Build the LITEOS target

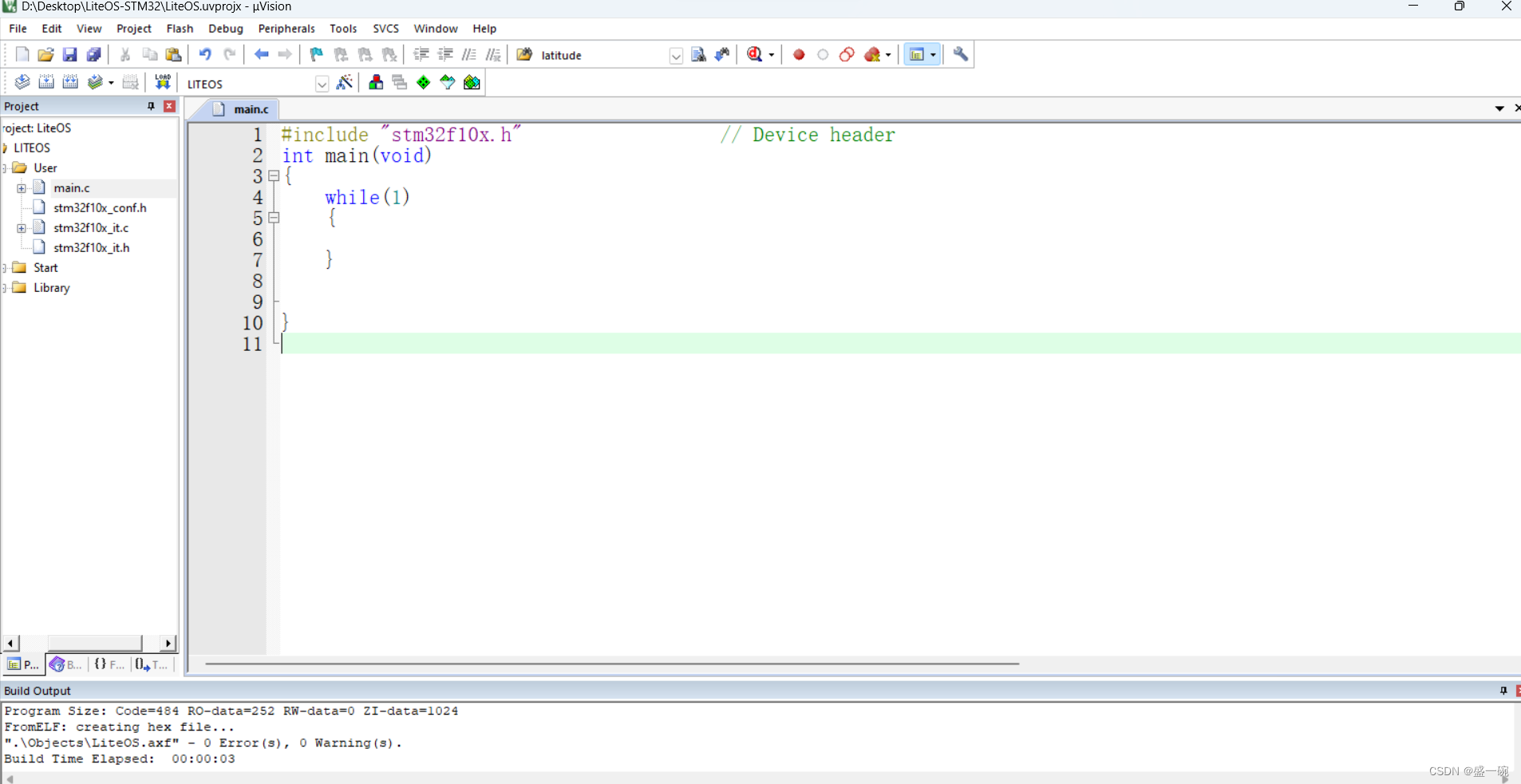coord(47,82)
